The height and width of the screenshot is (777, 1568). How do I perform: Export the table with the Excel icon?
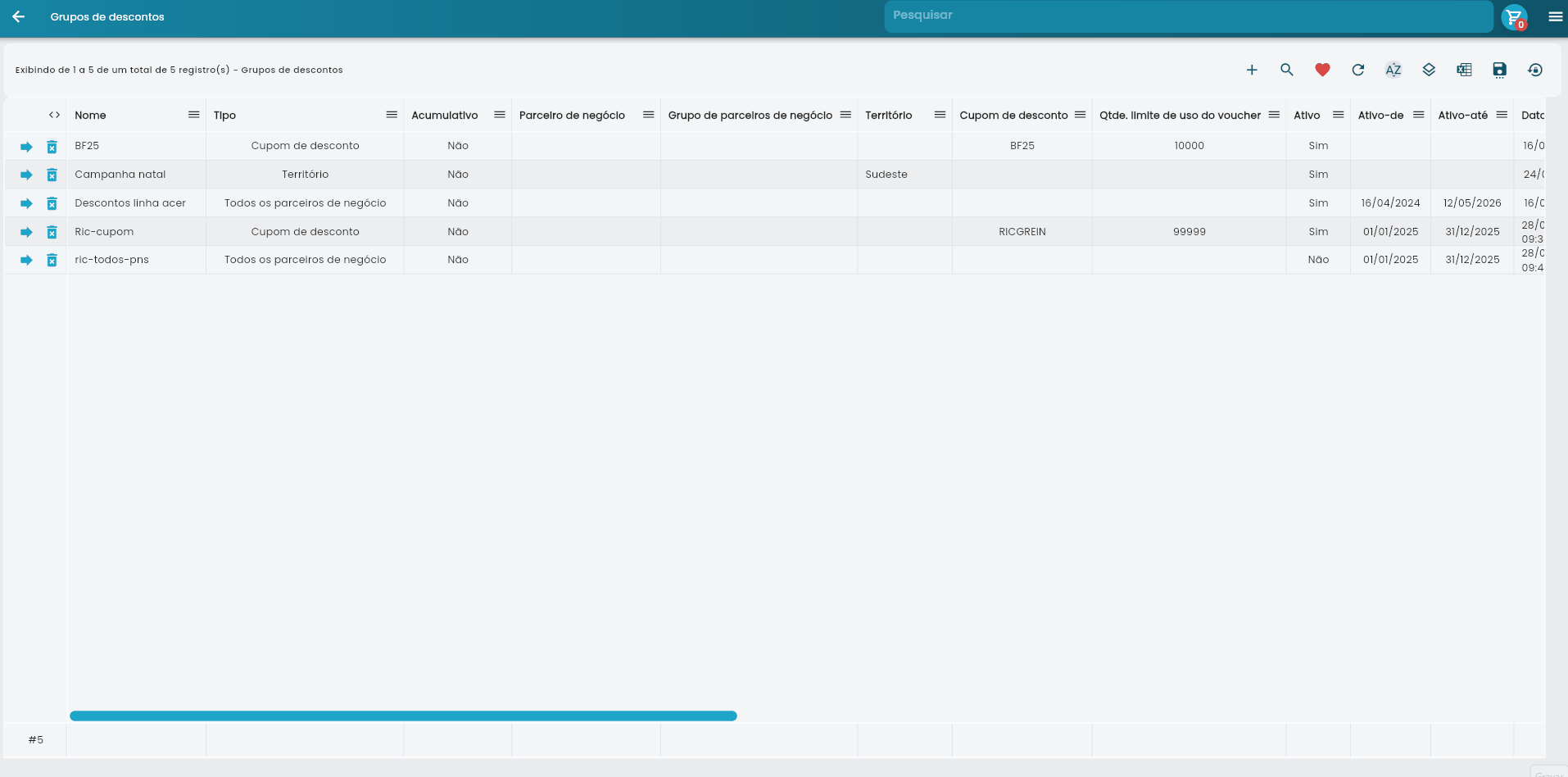click(1464, 70)
